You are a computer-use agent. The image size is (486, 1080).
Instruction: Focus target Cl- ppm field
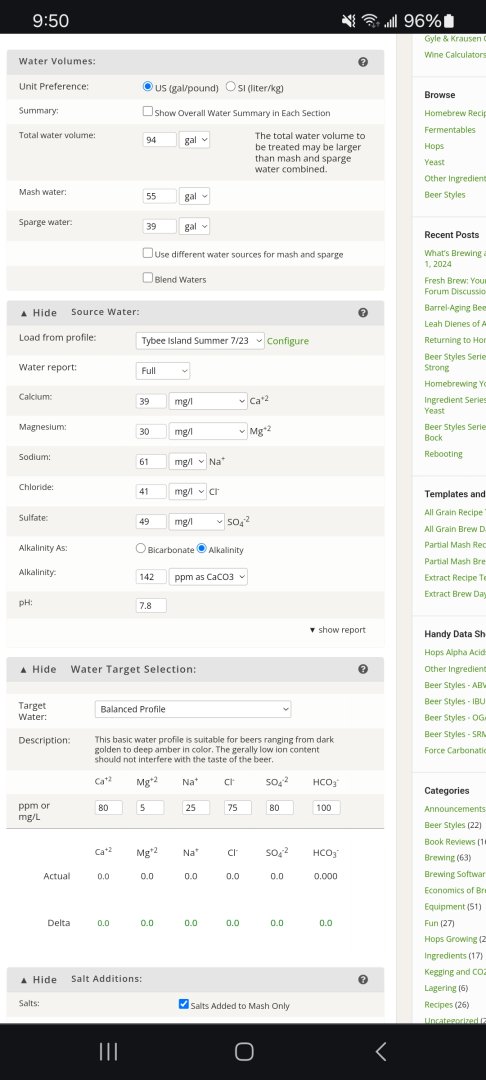point(237,808)
